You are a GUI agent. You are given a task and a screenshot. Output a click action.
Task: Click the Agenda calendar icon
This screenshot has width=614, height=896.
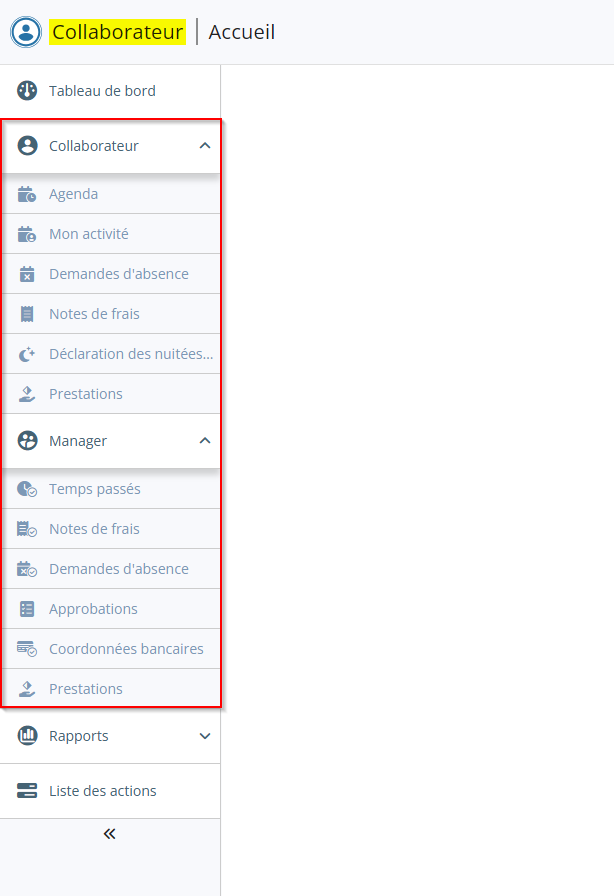click(x=27, y=194)
